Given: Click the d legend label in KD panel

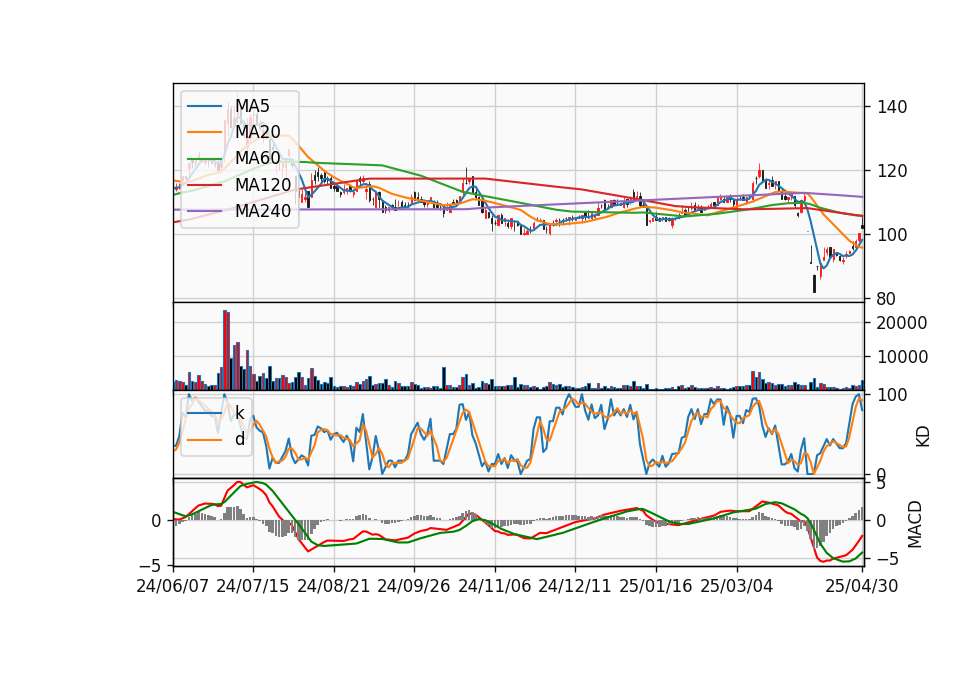Looking at the screenshot, I should click(240, 440).
